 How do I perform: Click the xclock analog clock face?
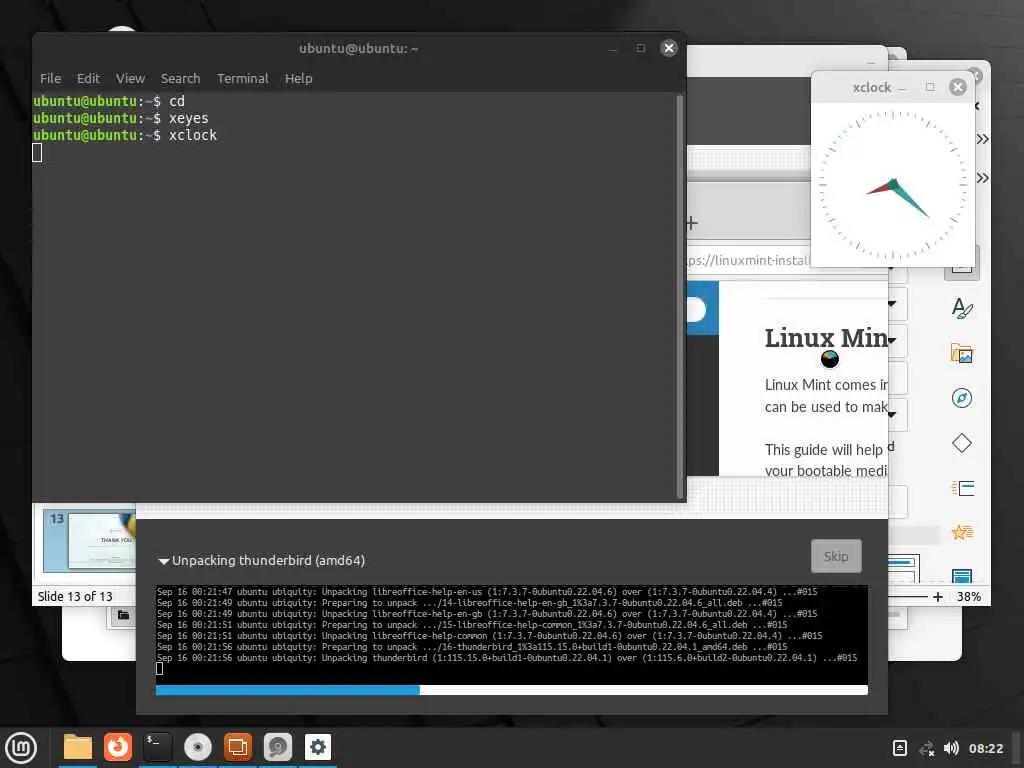click(x=893, y=185)
